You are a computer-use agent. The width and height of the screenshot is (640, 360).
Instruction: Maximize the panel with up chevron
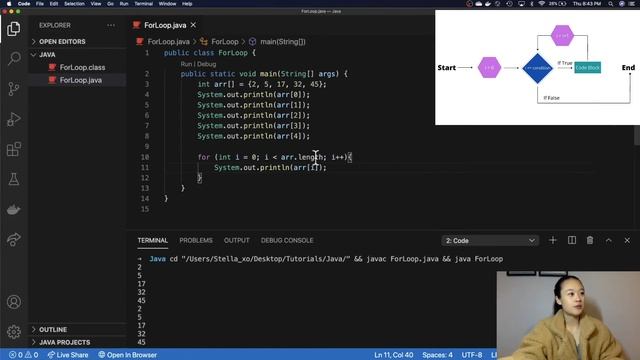609,240
